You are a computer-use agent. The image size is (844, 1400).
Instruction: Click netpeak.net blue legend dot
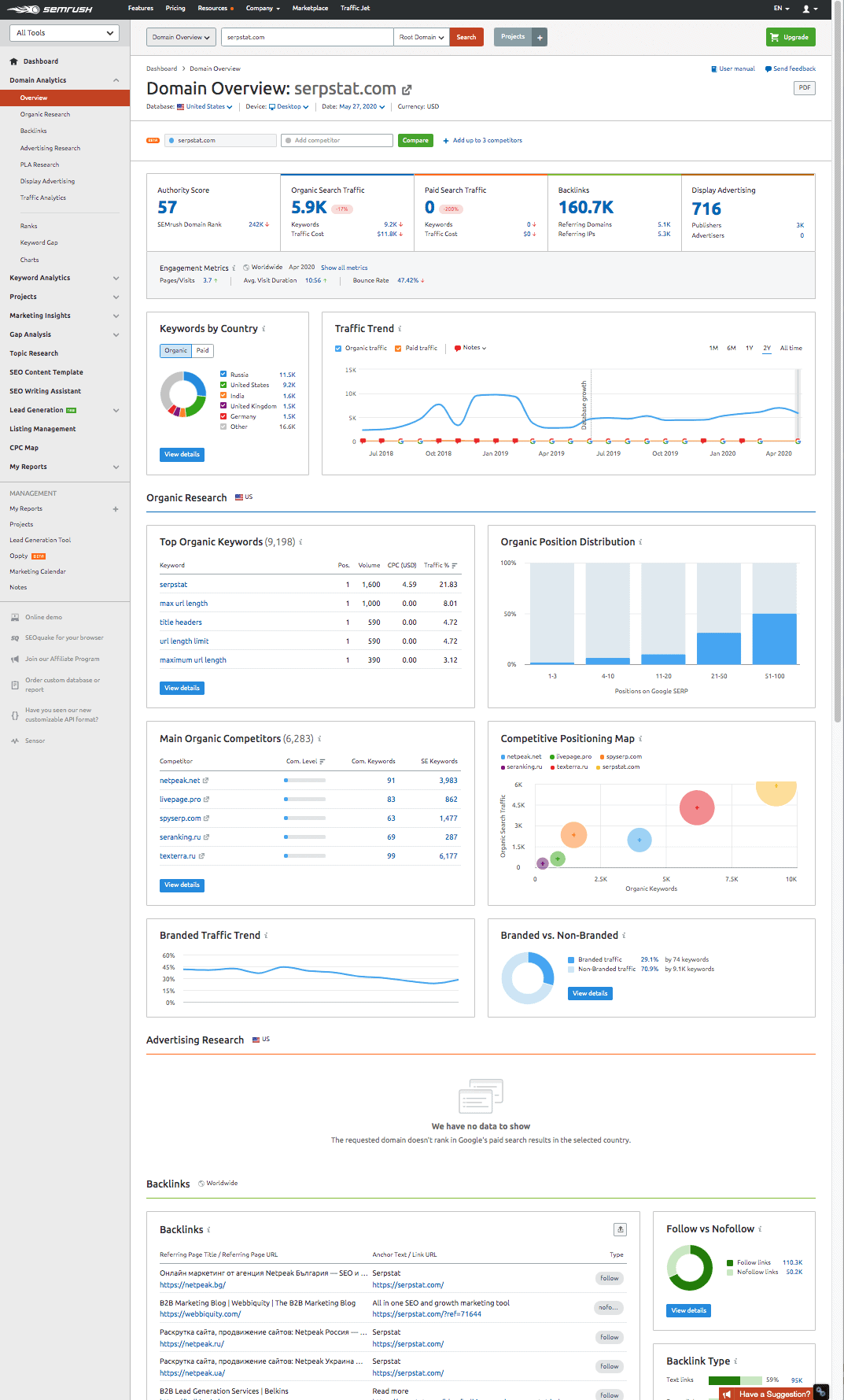503,757
